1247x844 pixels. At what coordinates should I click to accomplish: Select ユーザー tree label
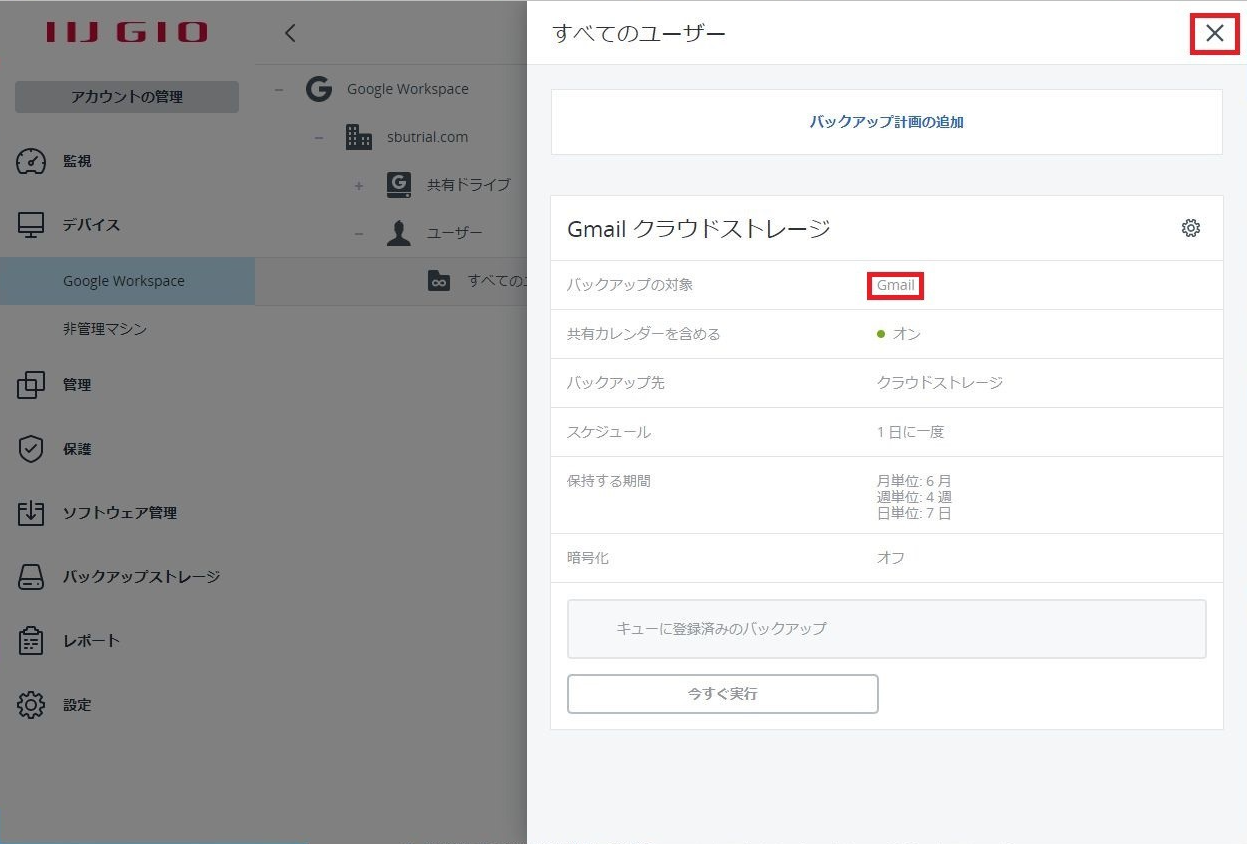(x=455, y=233)
